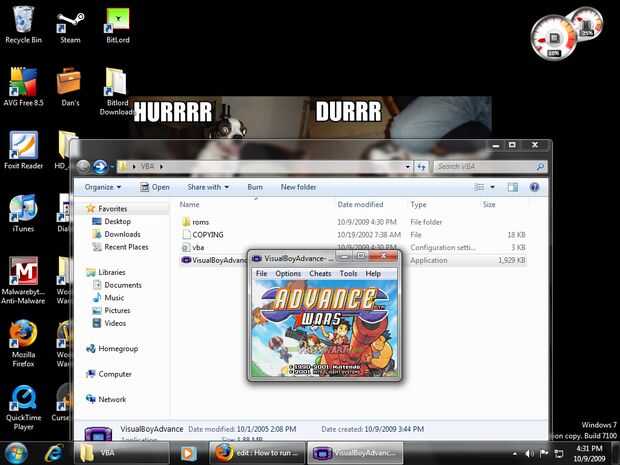
Task: Click the change view icon in Explorer toolbar
Action: (479, 187)
